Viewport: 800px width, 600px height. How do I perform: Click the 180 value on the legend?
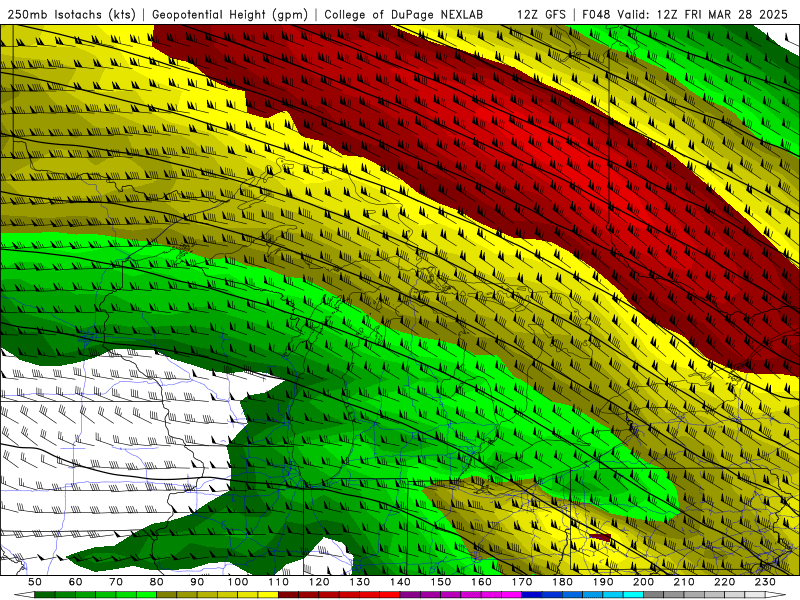(x=562, y=582)
